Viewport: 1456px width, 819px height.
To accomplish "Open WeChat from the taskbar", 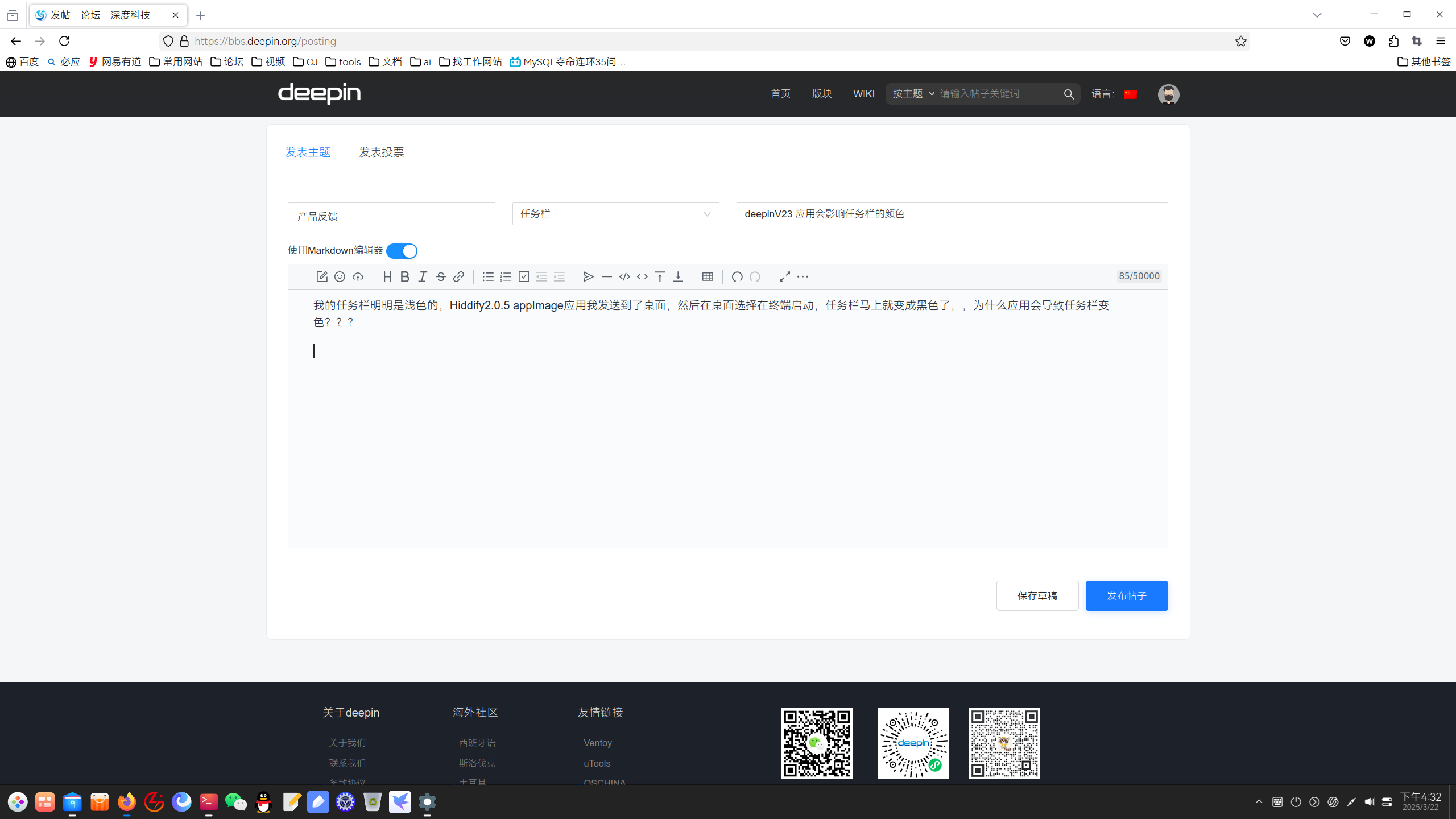I will [236, 802].
